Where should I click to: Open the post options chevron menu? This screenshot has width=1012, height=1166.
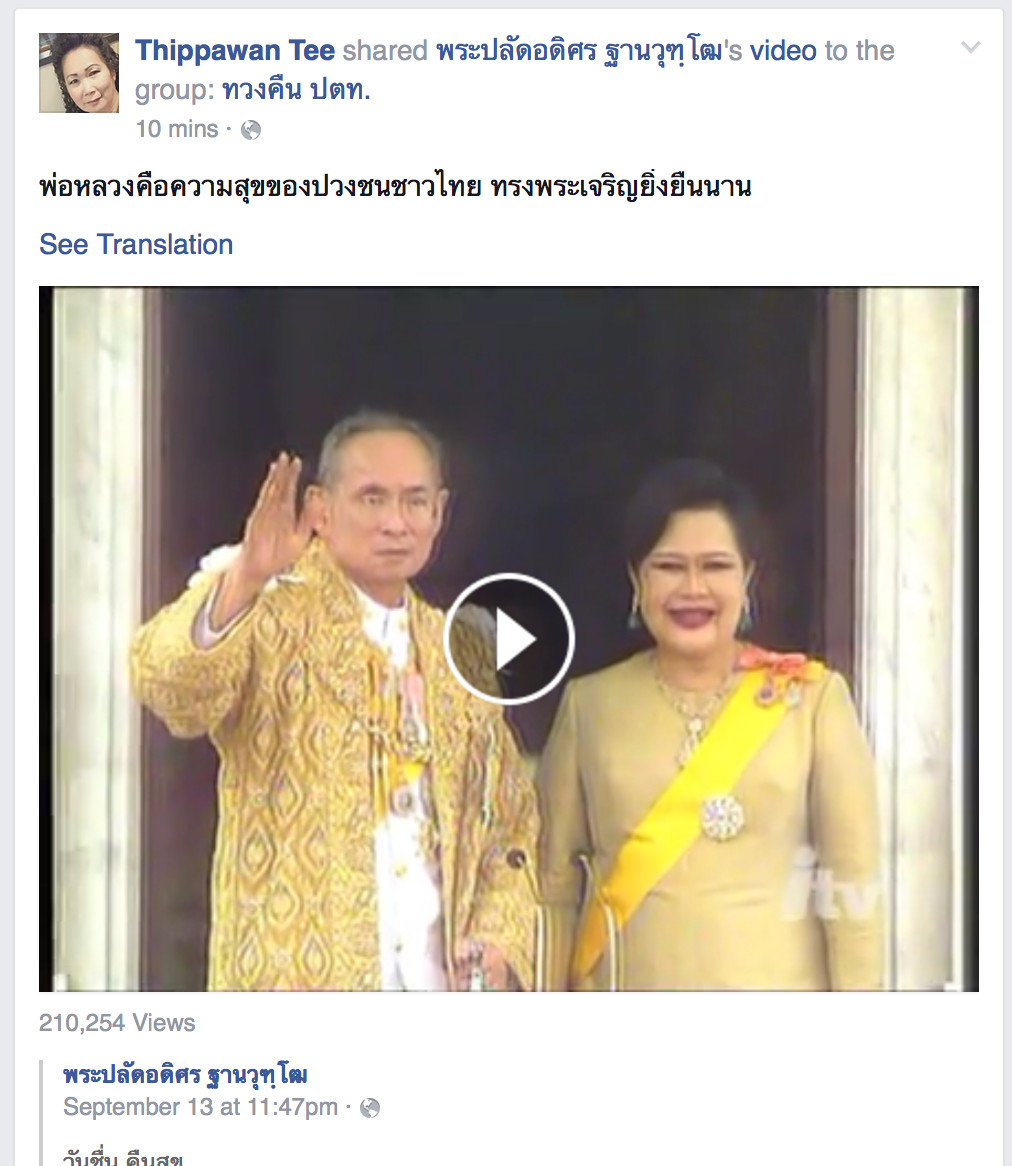pyautogui.click(x=970, y=48)
